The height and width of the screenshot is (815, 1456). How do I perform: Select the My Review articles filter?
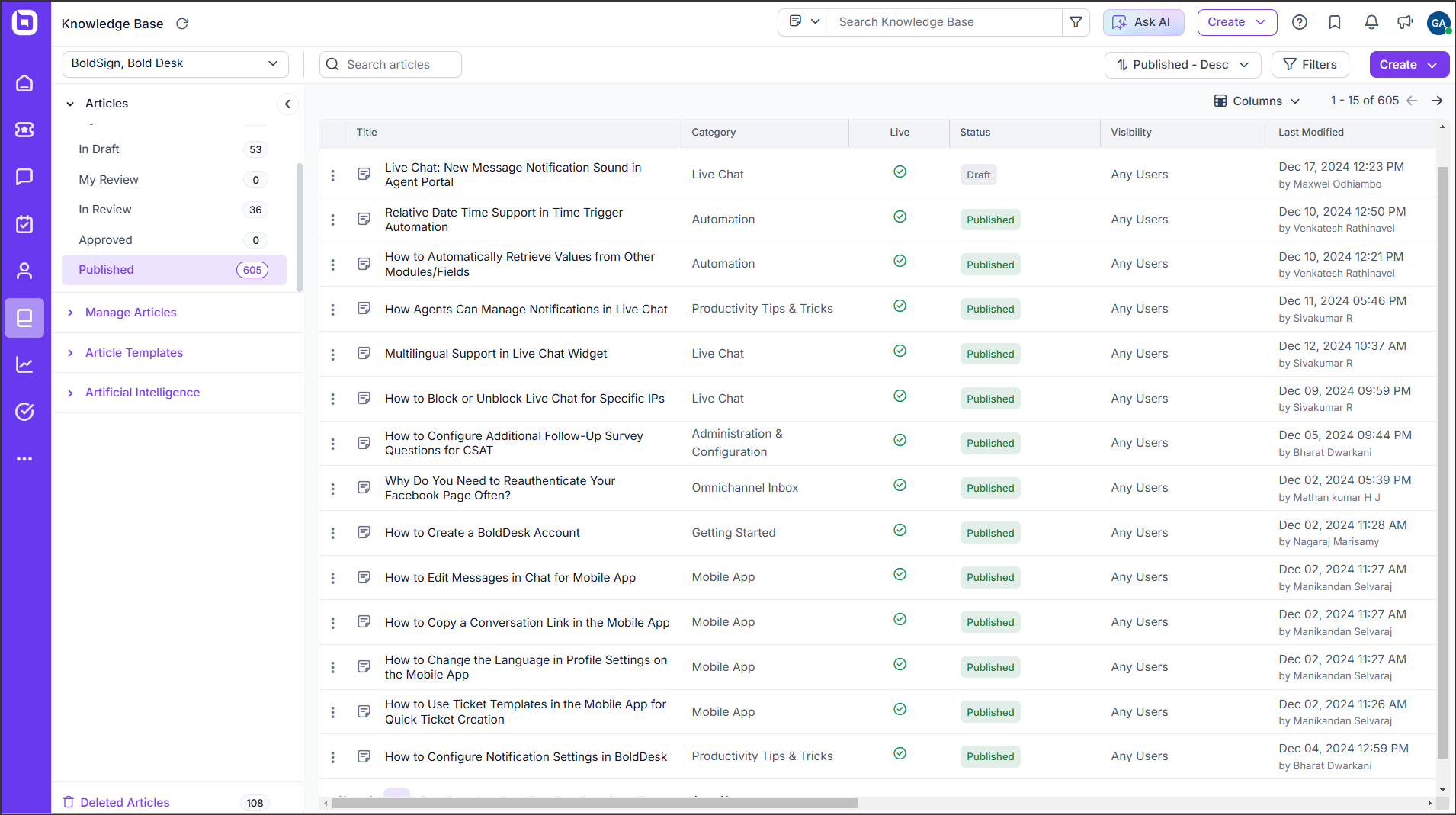pos(174,180)
